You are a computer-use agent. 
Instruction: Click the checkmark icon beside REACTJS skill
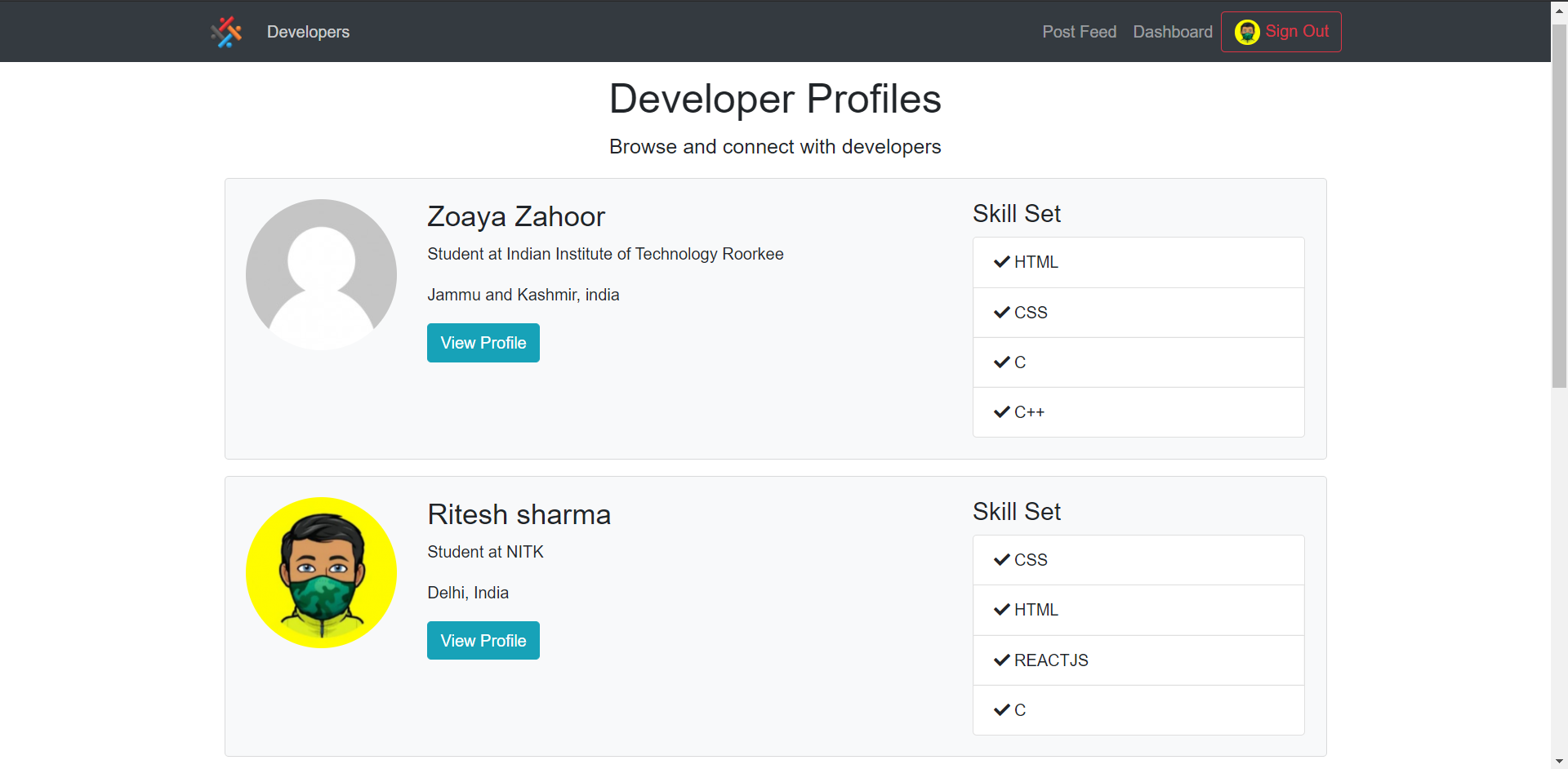(x=1001, y=660)
